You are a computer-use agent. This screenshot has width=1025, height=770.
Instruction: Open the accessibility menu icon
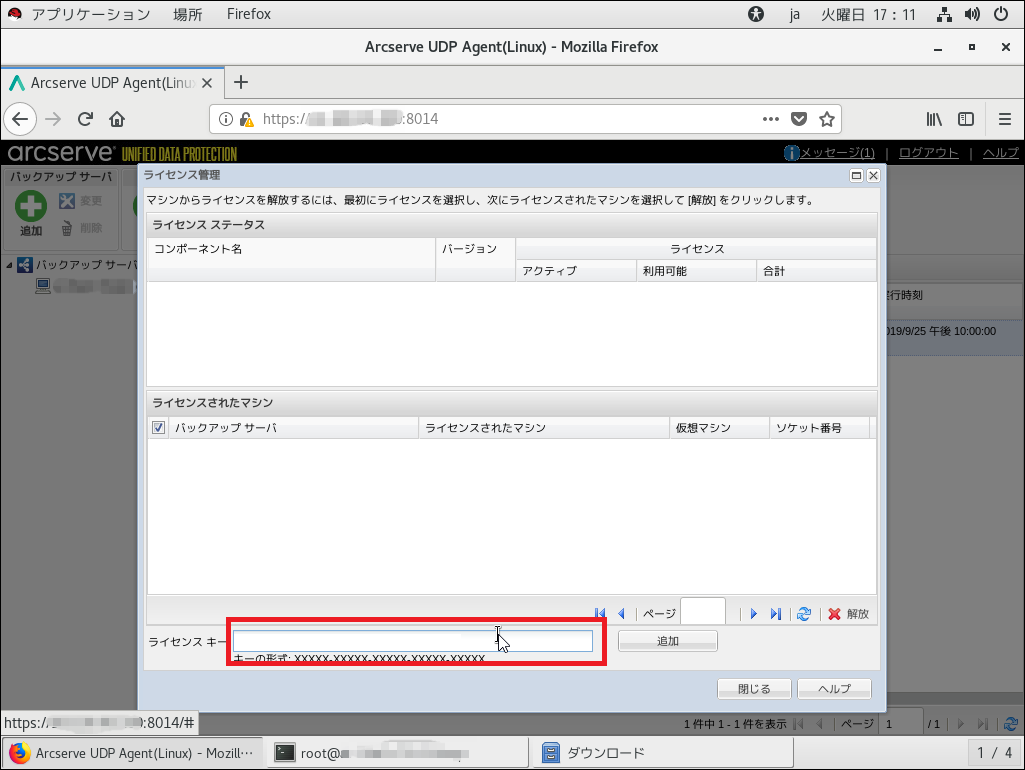(x=756, y=14)
